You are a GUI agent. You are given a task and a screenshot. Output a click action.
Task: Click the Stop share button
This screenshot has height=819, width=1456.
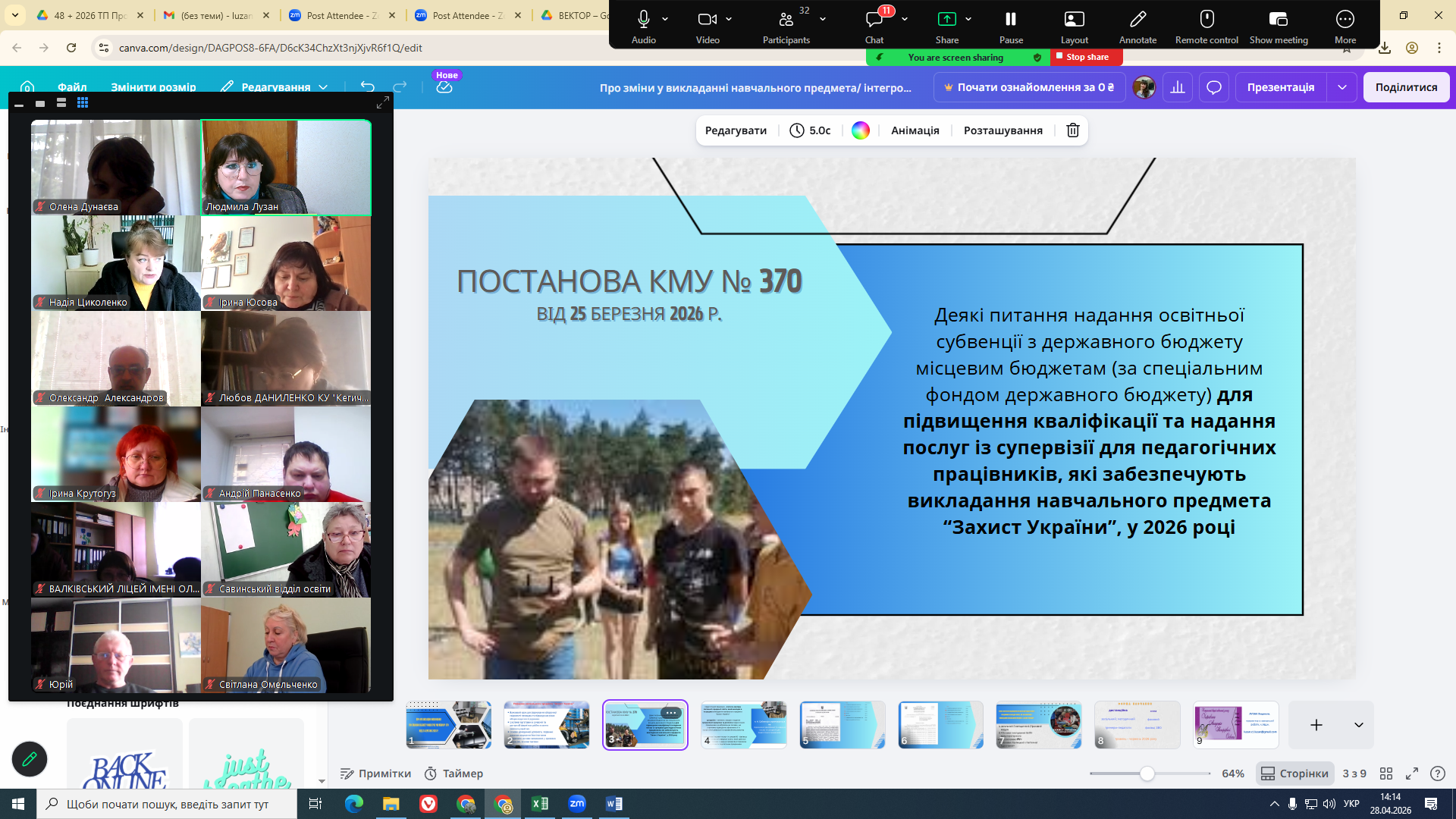point(1086,57)
